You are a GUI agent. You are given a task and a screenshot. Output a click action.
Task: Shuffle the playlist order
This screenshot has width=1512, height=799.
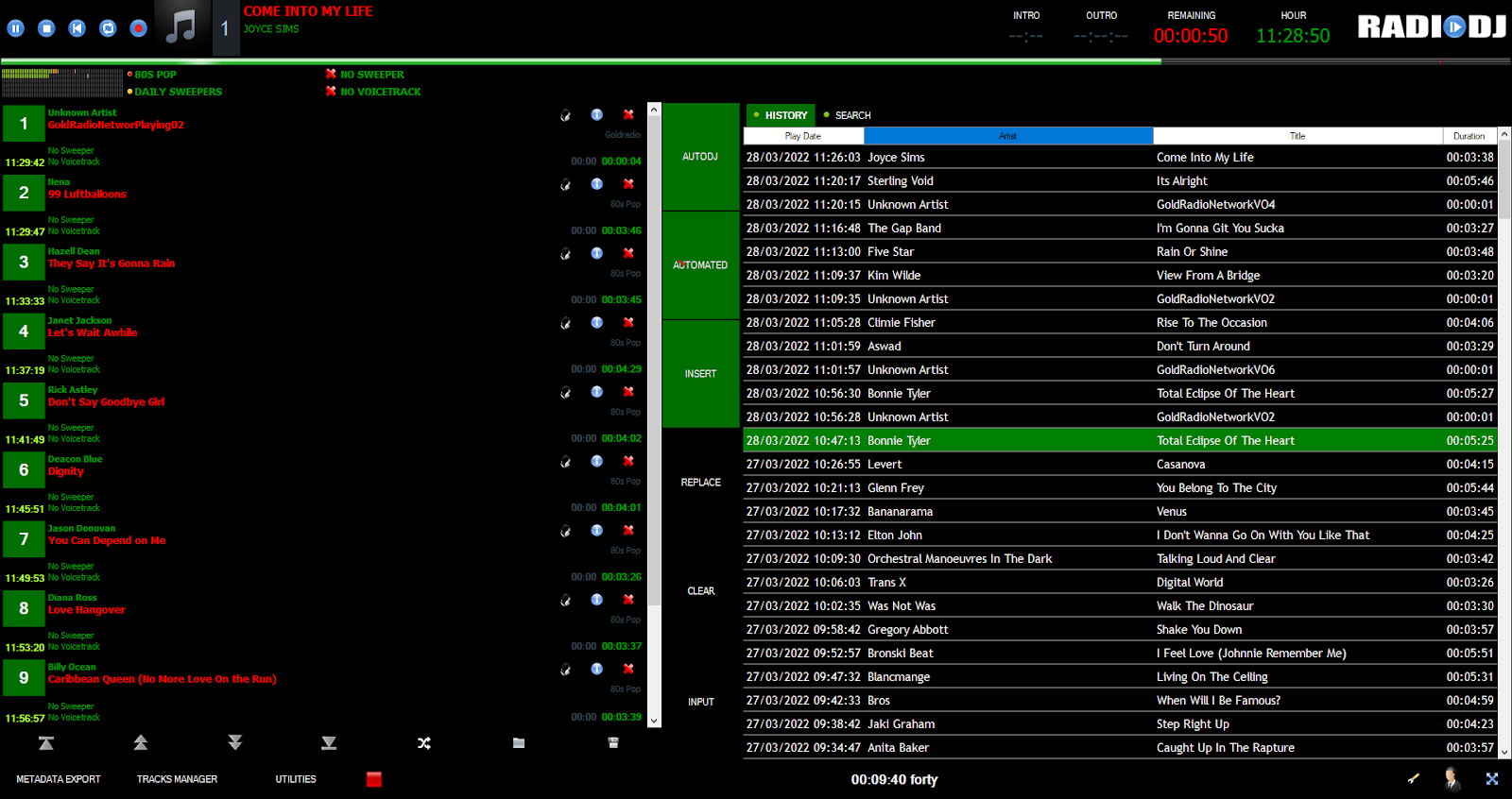(x=424, y=743)
